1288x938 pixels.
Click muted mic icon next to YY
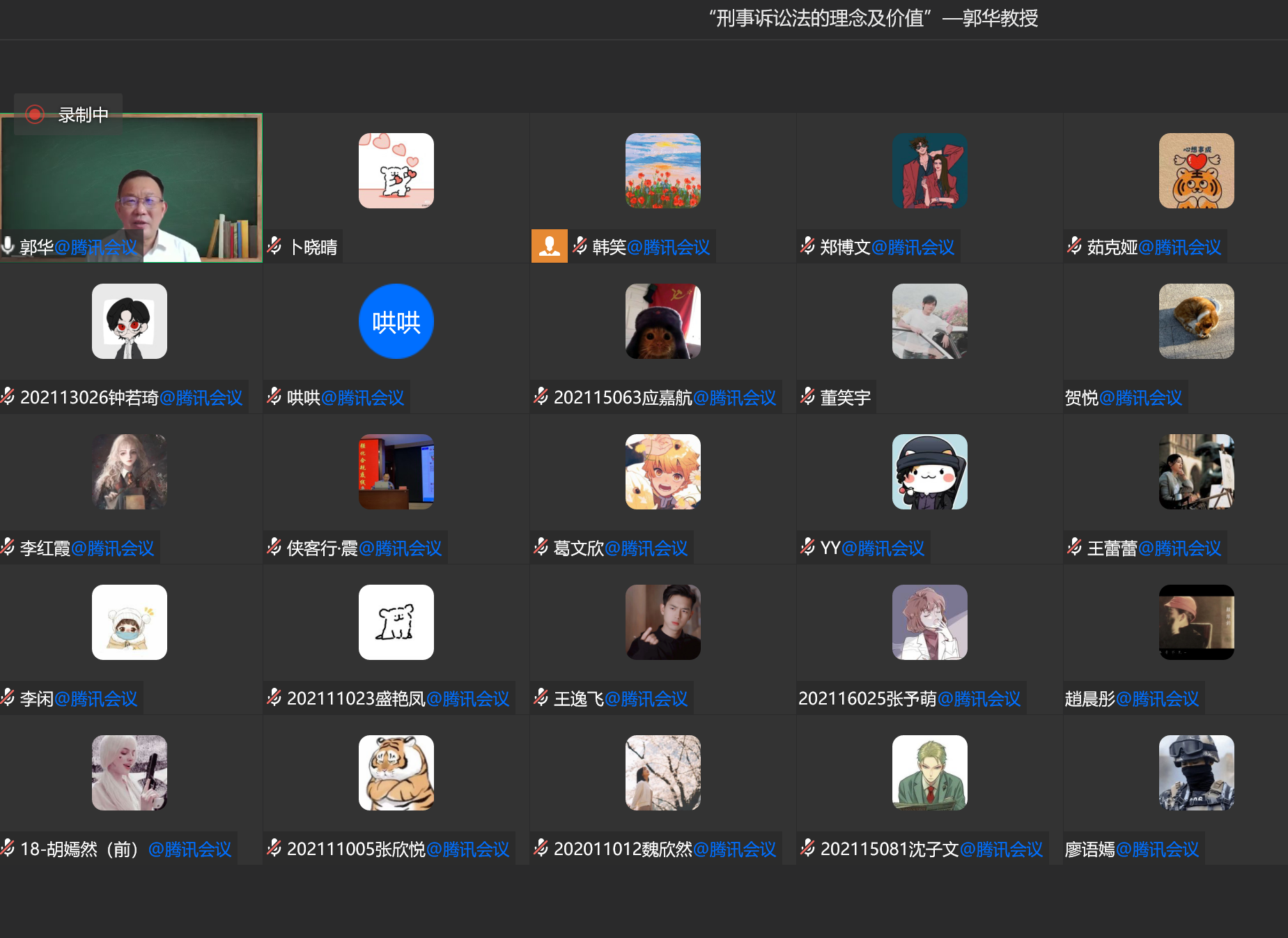pyautogui.click(x=807, y=547)
